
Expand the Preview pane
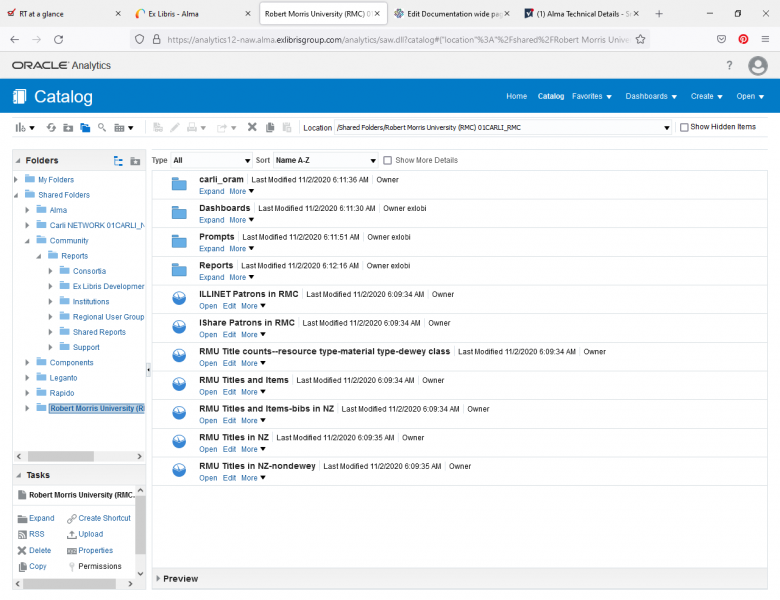click(158, 579)
